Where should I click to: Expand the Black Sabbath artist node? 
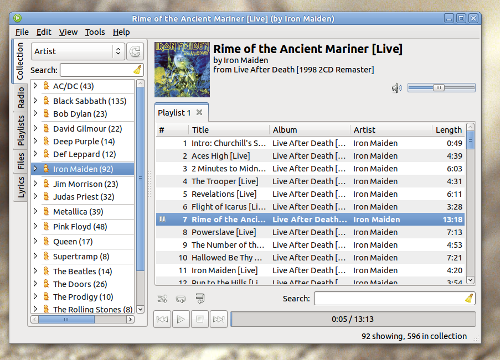(36, 100)
